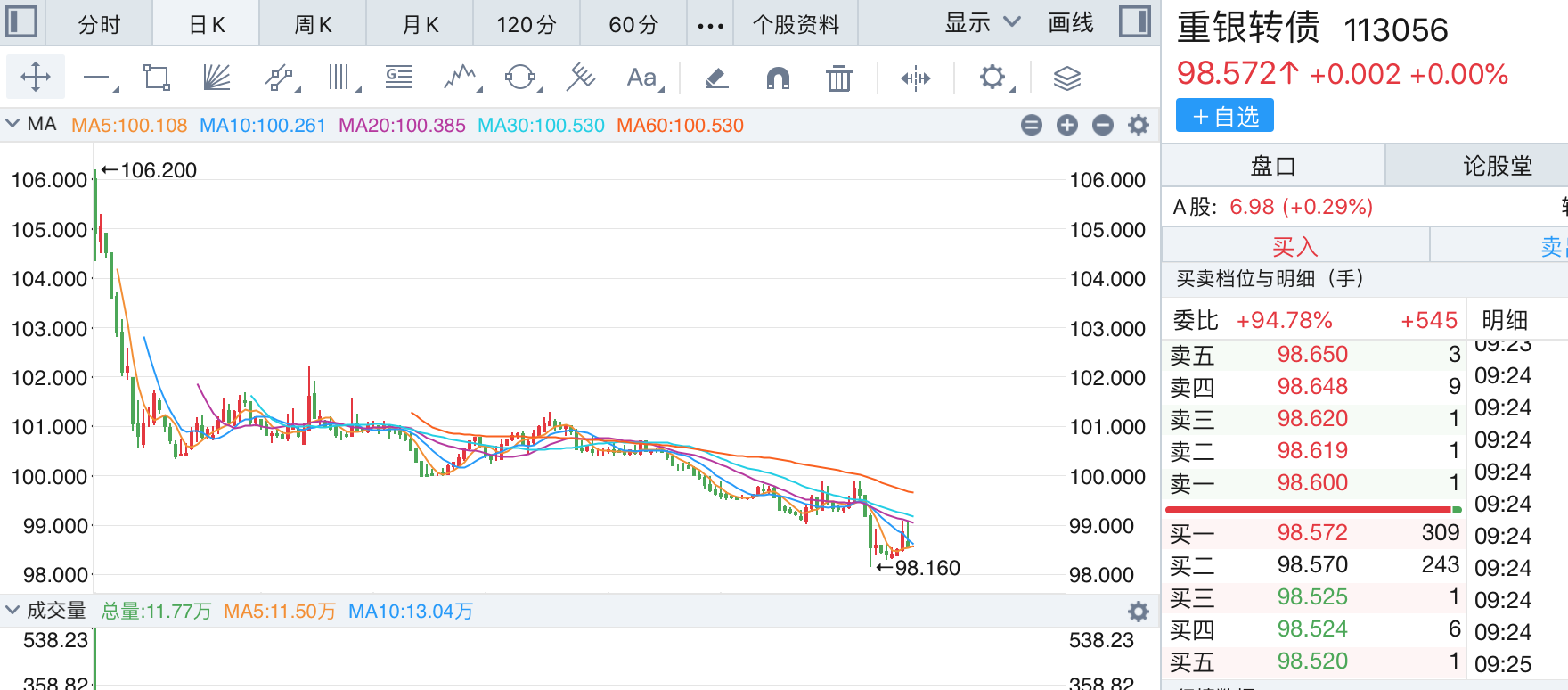
Task: Click the plus icon in MA bar
Action: (1066, 126)
